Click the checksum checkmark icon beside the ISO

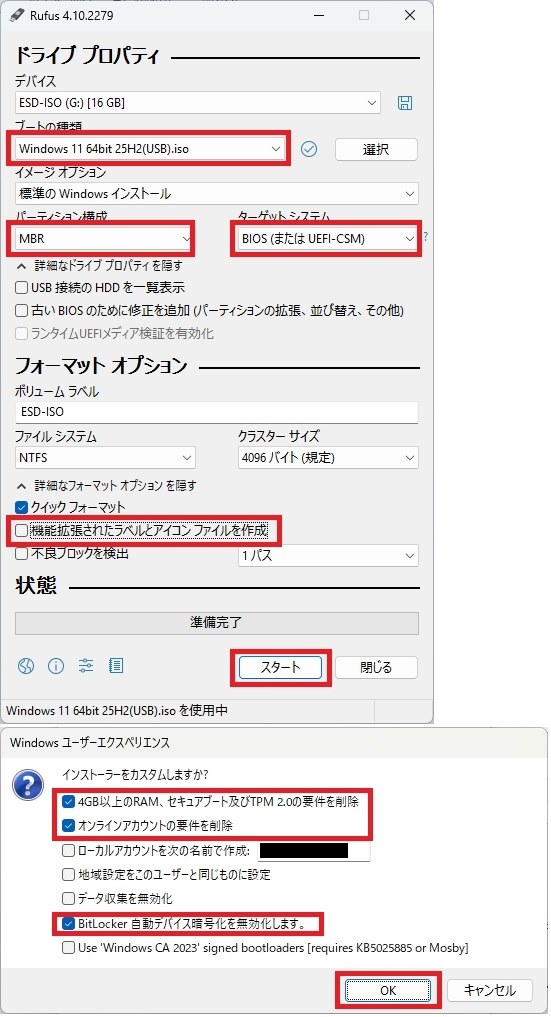pyautogui.click(x=309, y=149)
